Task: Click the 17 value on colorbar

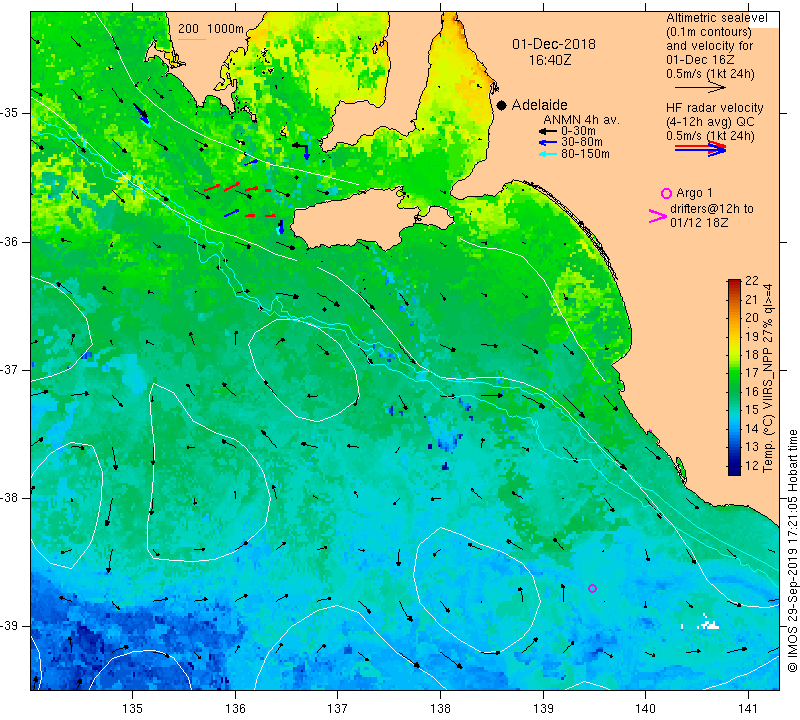Action: pos(752,373)
